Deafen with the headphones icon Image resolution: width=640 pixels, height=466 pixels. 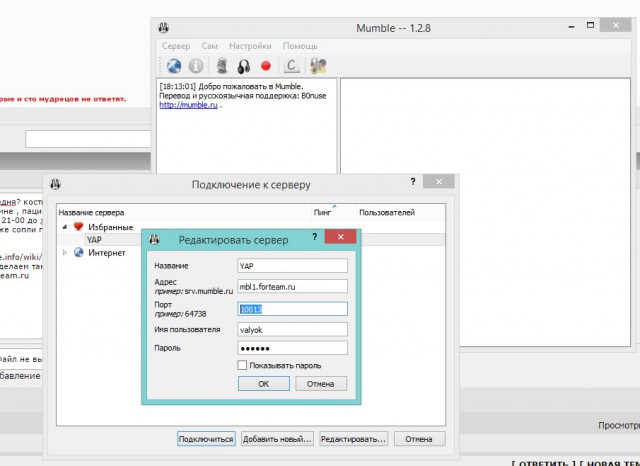click(244, 66)
